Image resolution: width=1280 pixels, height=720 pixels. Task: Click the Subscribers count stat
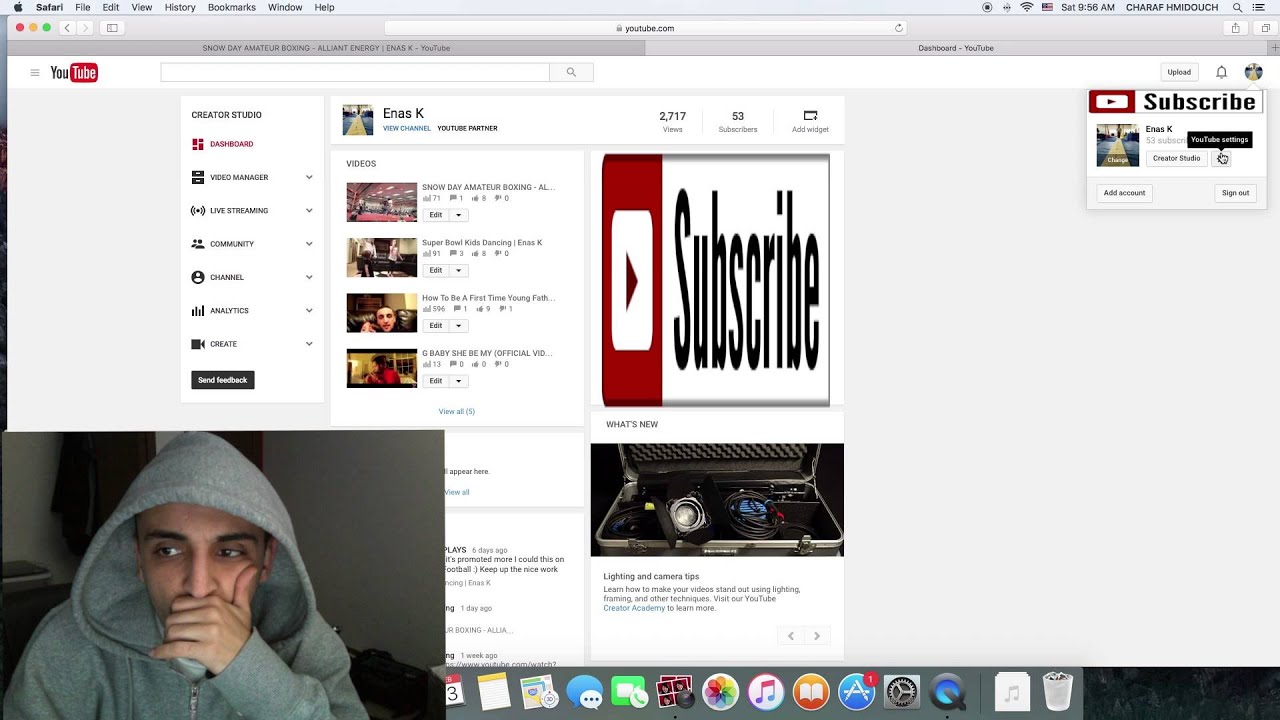pyautogui.click(x=738, y=121)
